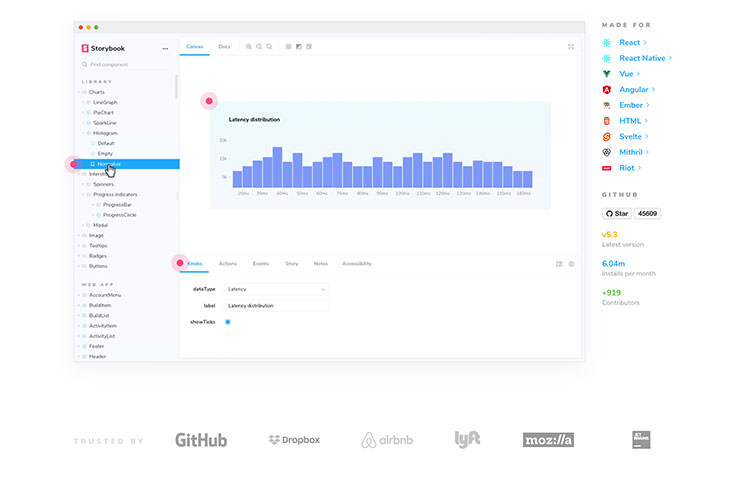Viewport: 750px width, 480px height.
Task: Open the Svelte link
Action: coord(634,137)
